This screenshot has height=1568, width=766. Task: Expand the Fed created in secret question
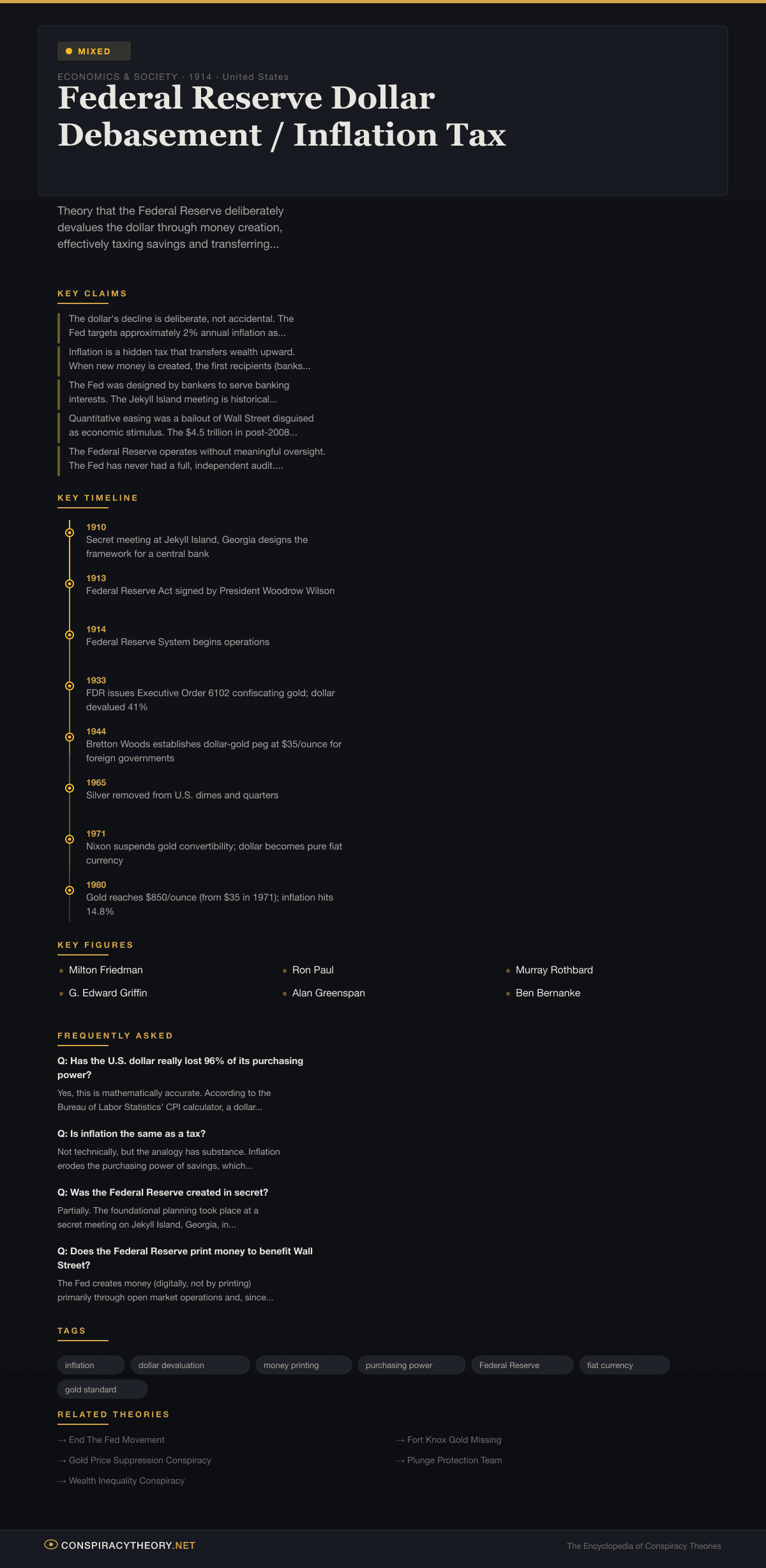163,1192
